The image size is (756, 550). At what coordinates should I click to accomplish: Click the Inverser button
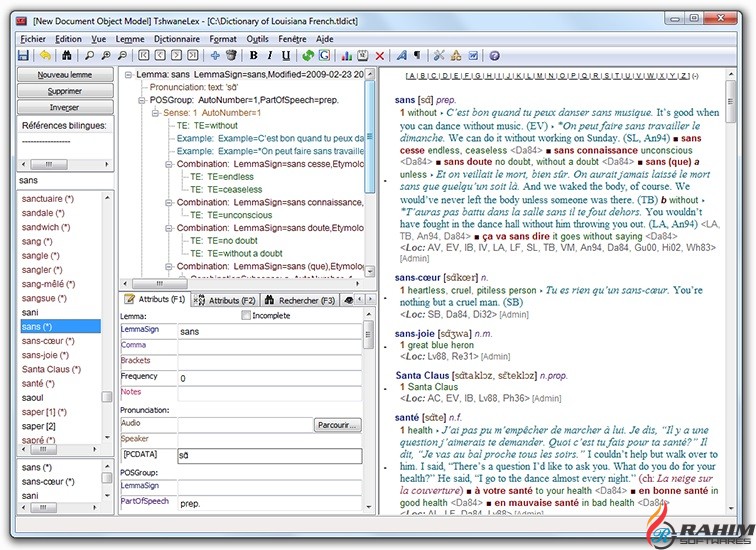coord(65,107)
